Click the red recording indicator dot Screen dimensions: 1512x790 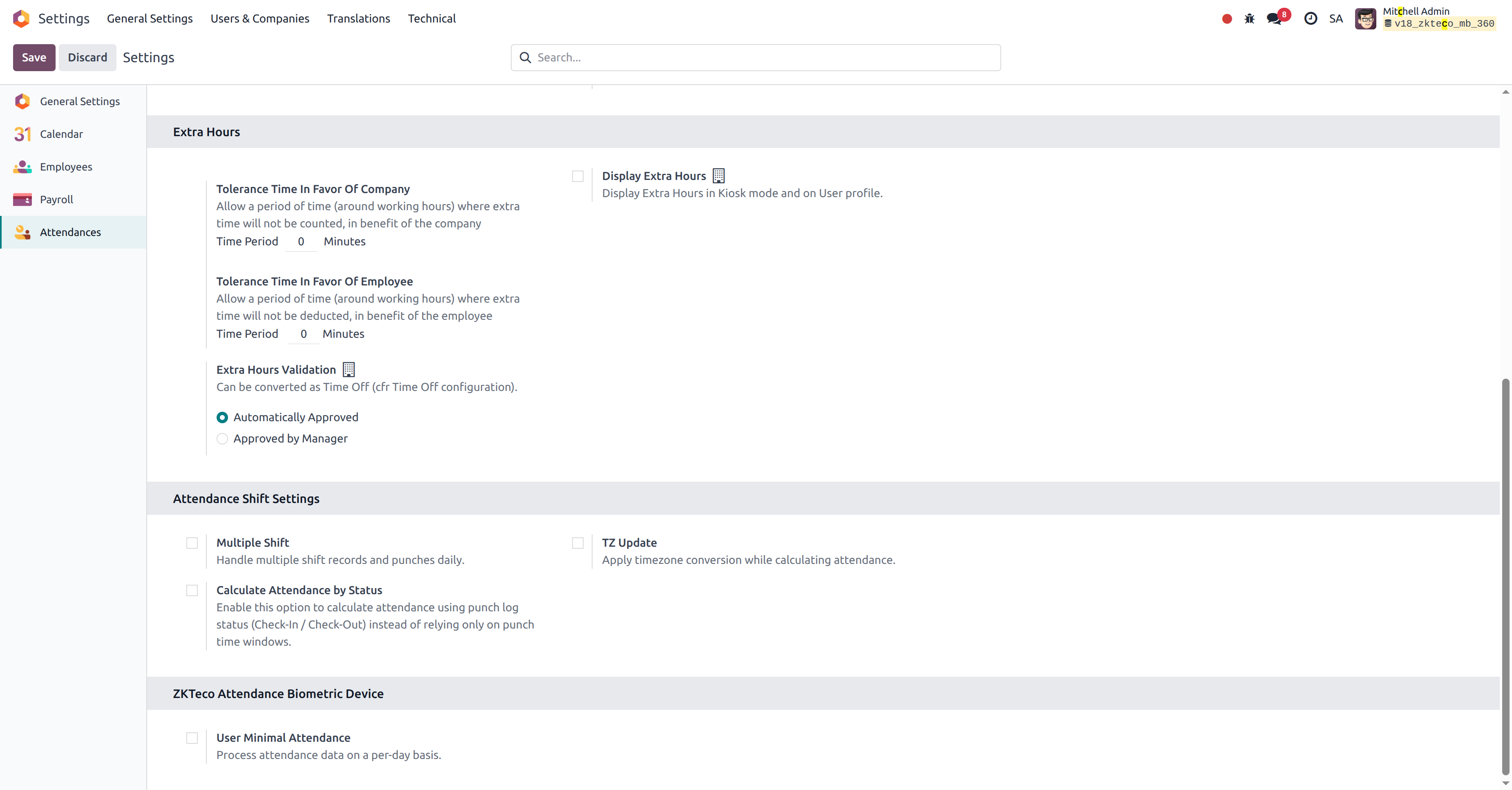[1226, 18]
